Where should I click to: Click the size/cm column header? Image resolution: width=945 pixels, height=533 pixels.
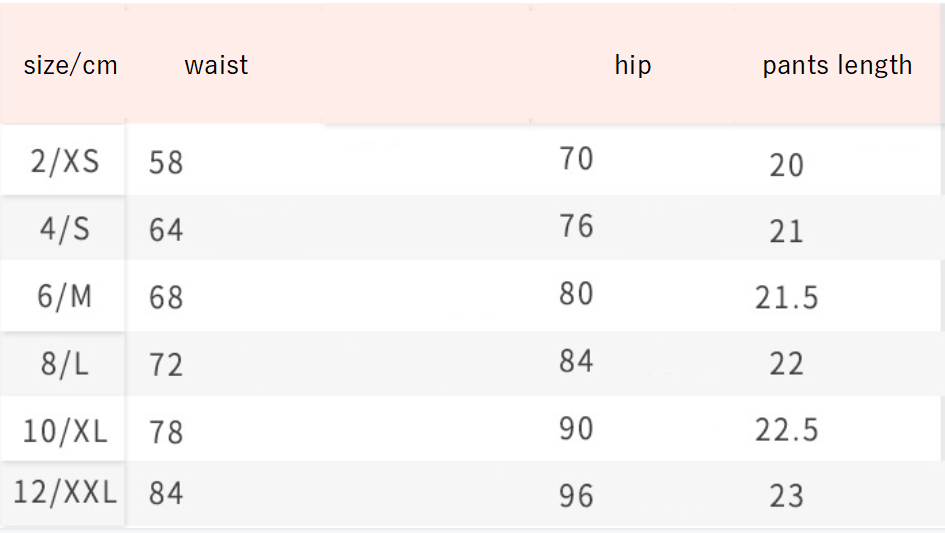(70, 66)
